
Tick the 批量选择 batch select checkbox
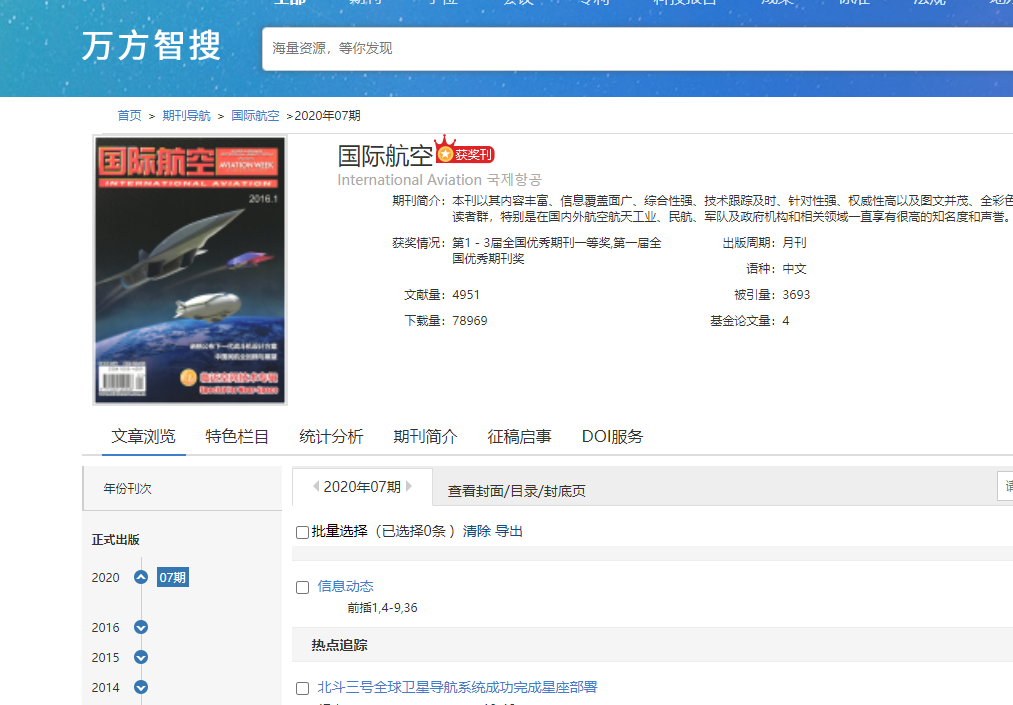point(302,532)
